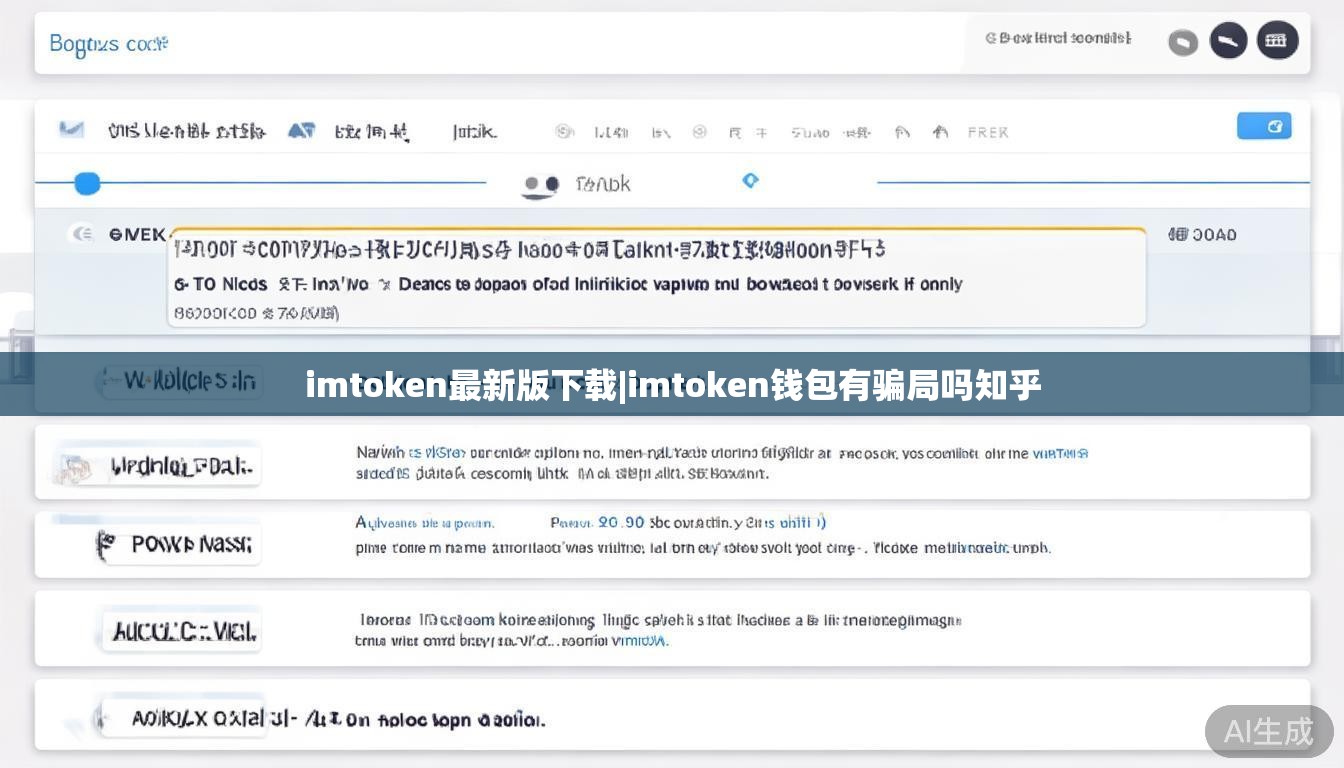Click the AI生成 watermark badge
This screenshot has height=768, width=1344.
1268,731
